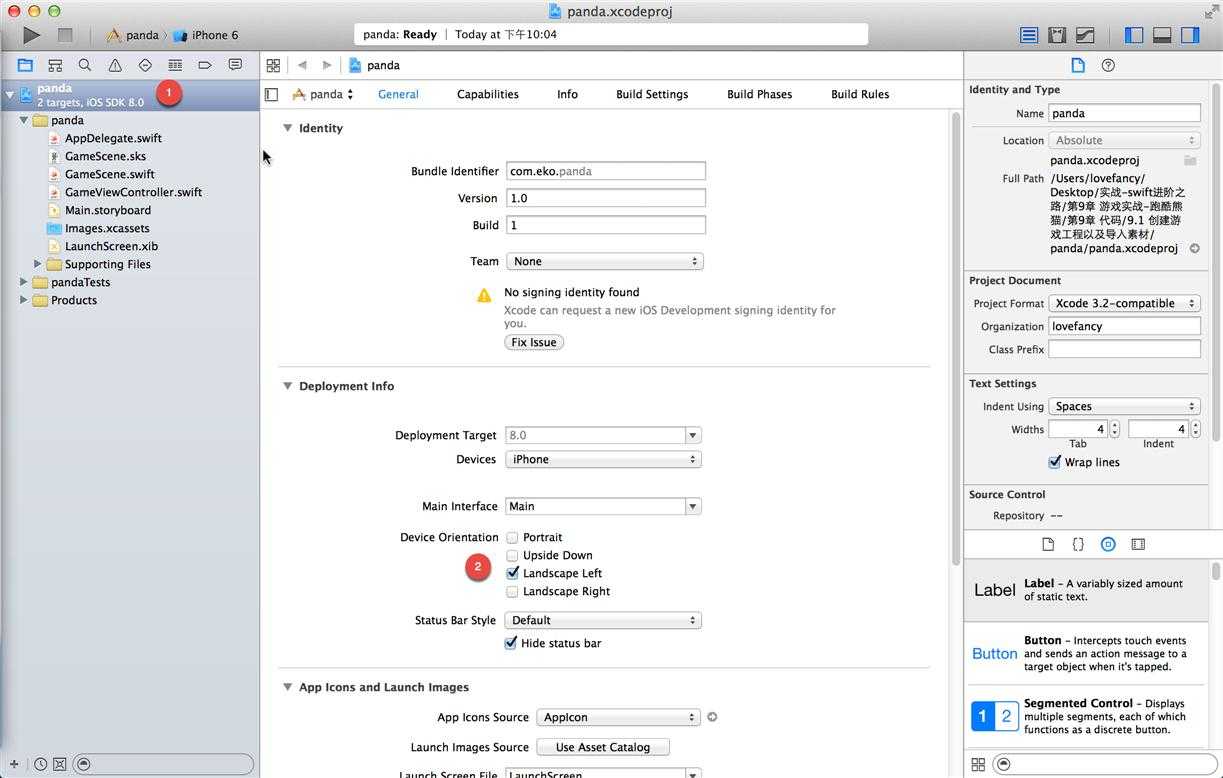
Task: Show the Object library
Action: [1108, 544]
